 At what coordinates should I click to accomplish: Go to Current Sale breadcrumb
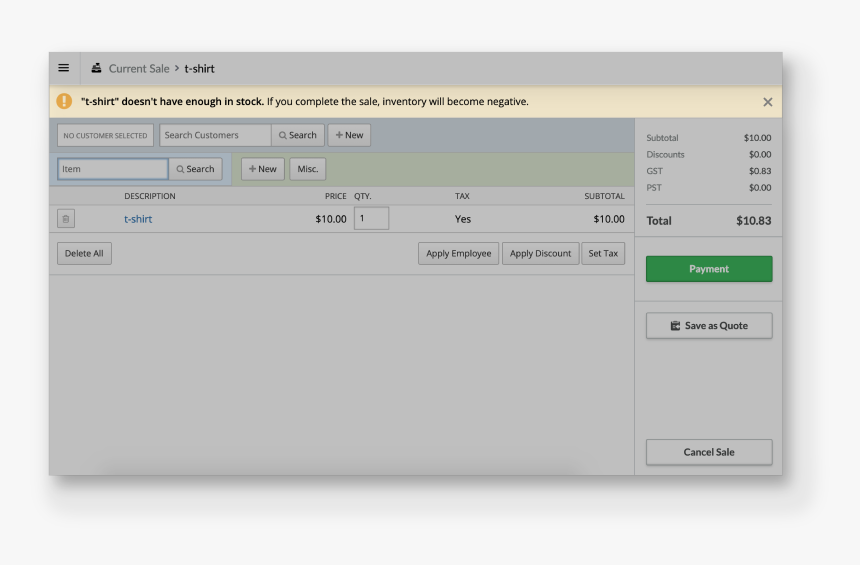pyautogui.click(x=139, y=69)
